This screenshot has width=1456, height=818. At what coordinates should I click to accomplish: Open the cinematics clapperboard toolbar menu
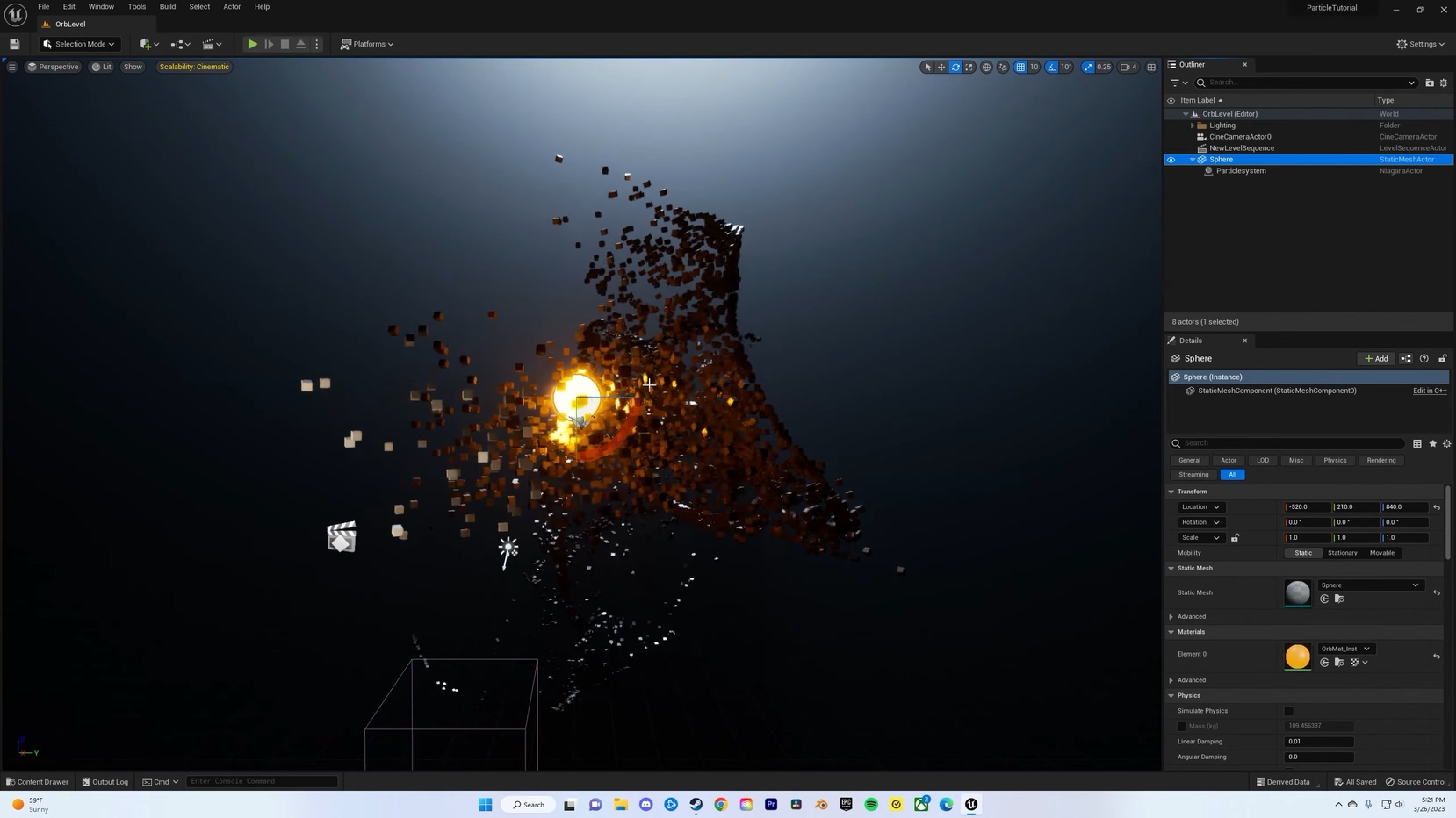point(212,44)
